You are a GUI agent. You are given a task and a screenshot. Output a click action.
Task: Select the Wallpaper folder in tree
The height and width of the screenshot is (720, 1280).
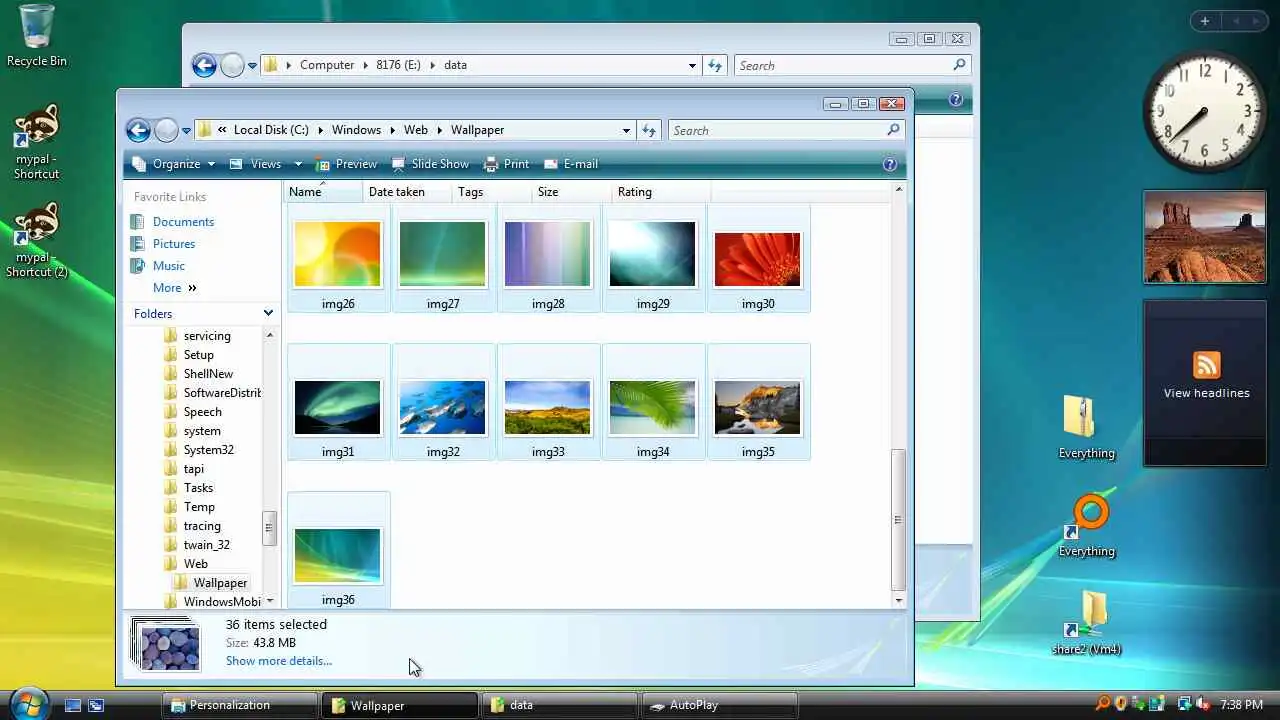(220, 583)
